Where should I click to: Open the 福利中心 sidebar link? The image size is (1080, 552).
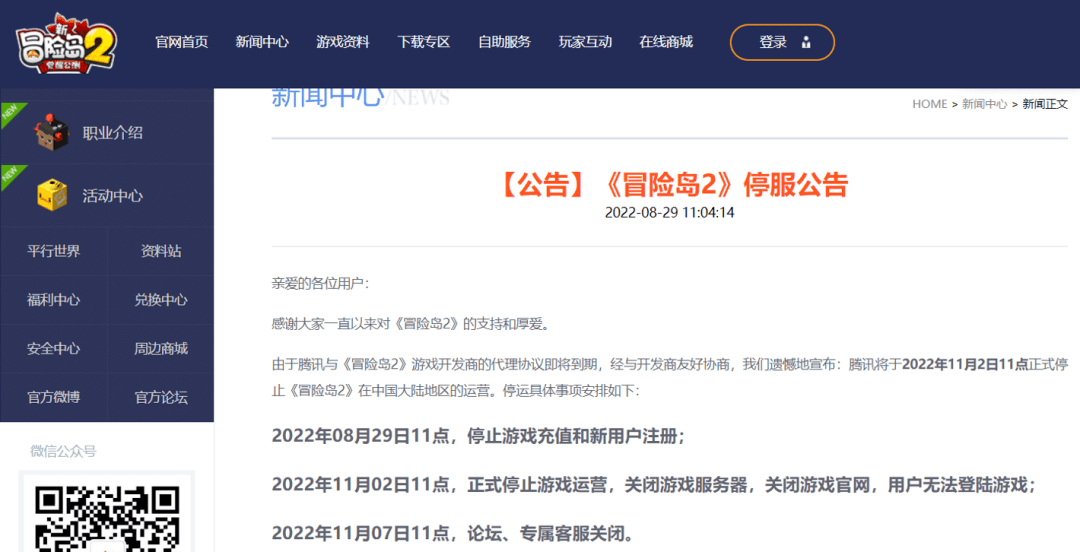54,300
